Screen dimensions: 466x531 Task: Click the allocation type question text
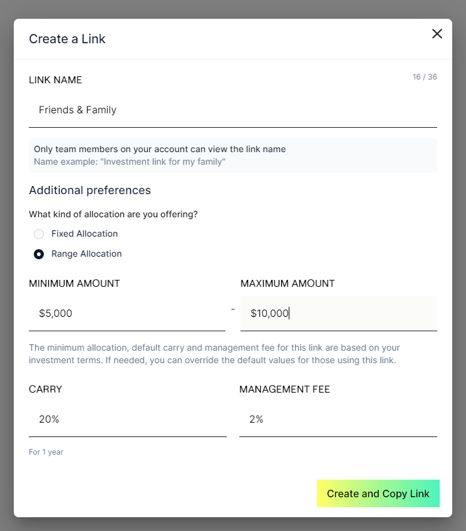coord(113,214)
